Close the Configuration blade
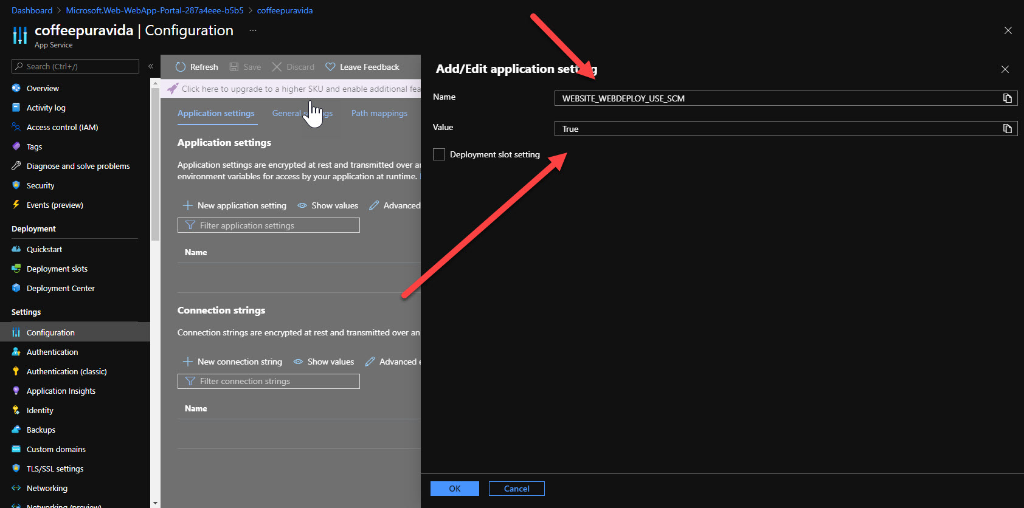 [1008, 31]
